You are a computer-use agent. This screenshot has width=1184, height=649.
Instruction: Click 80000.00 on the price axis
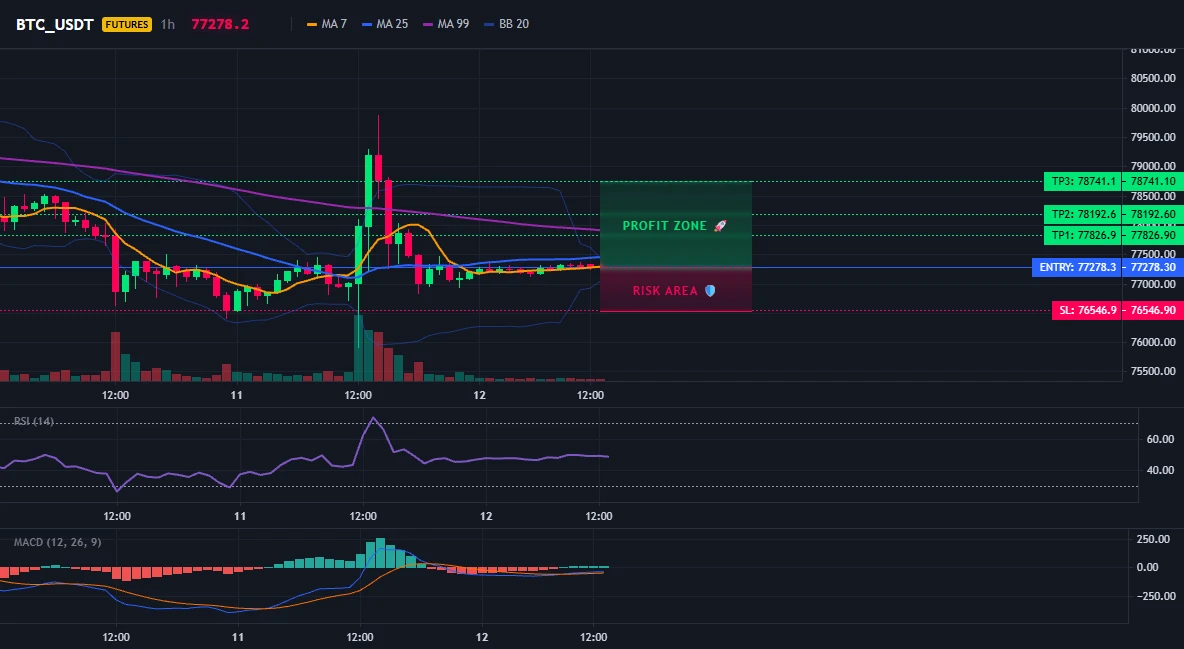pyautogui.click(x=1153, y=108)
